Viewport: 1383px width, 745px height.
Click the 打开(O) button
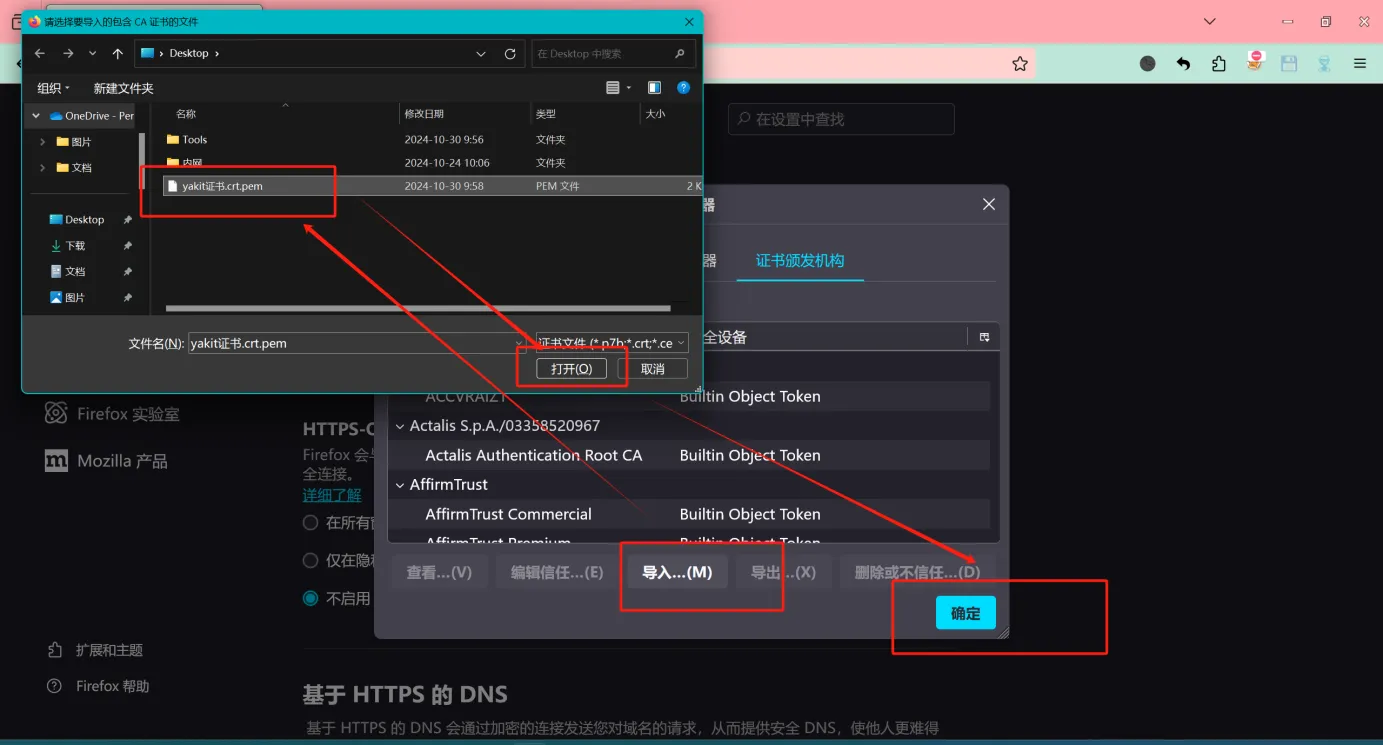pos(571,369)
